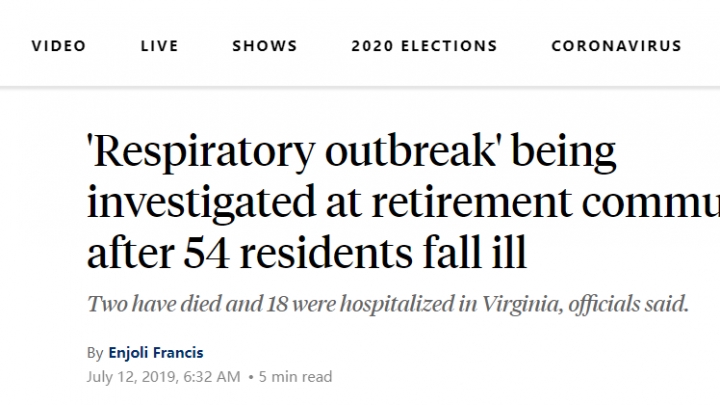Click the 'Respiratory outbreak' being headline line
This screenshot has height=405, width=720.
click(351, 152)
